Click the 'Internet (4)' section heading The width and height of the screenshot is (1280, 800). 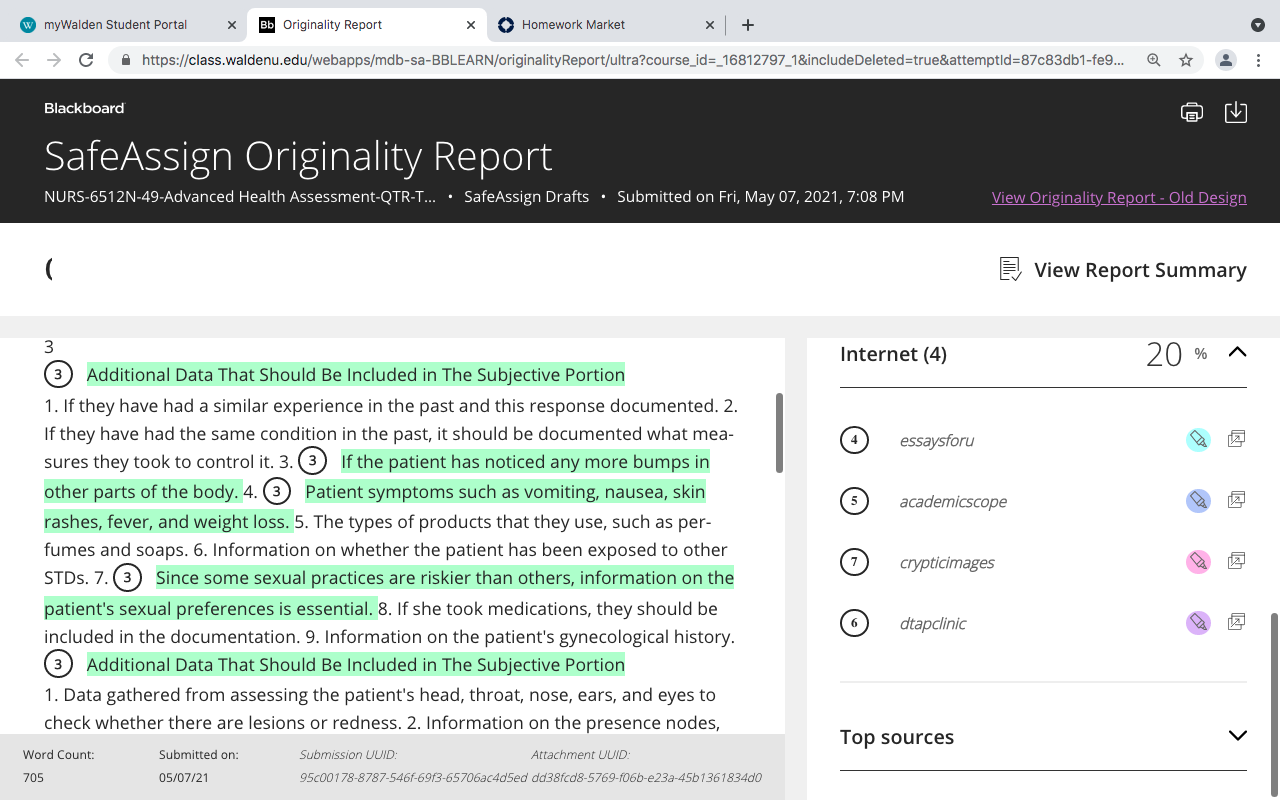pyautogui.click(x=893, y=354)
